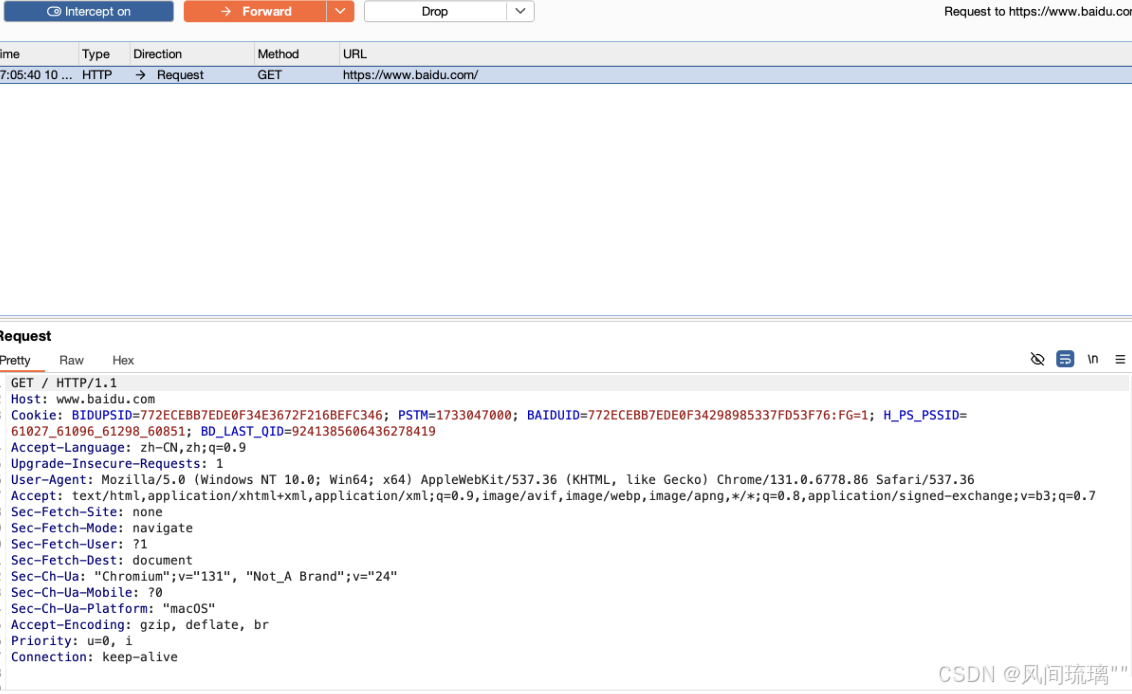
Task: Click the Upgrade-Insecure-Requests header line
Action: 117,464
